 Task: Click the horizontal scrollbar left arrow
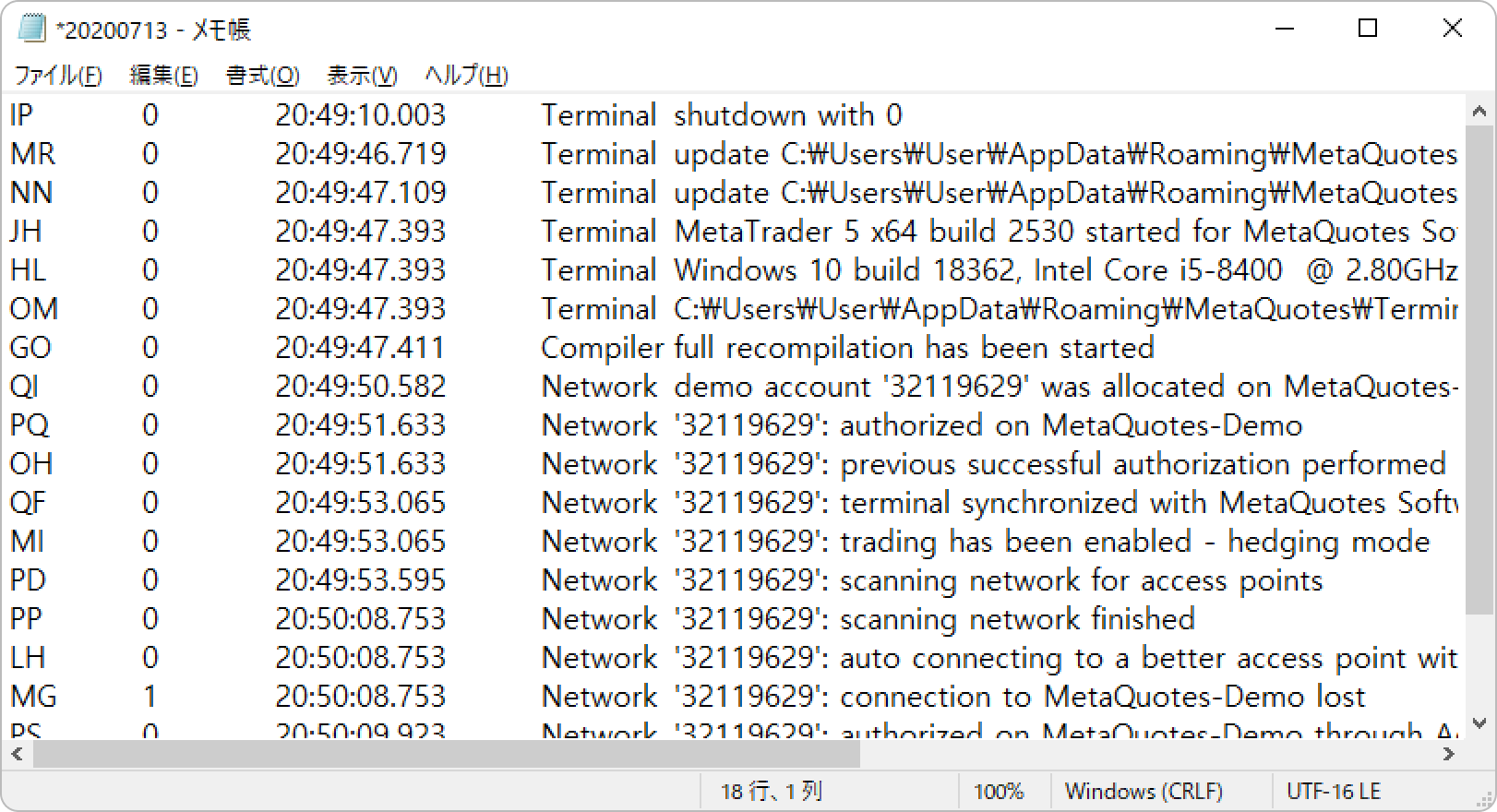17,755
